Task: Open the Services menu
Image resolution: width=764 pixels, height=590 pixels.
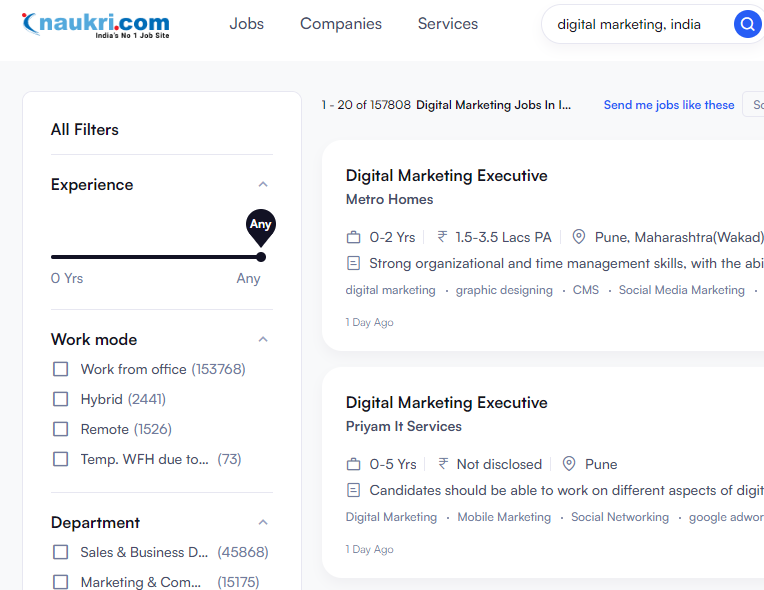Action: 448,24
